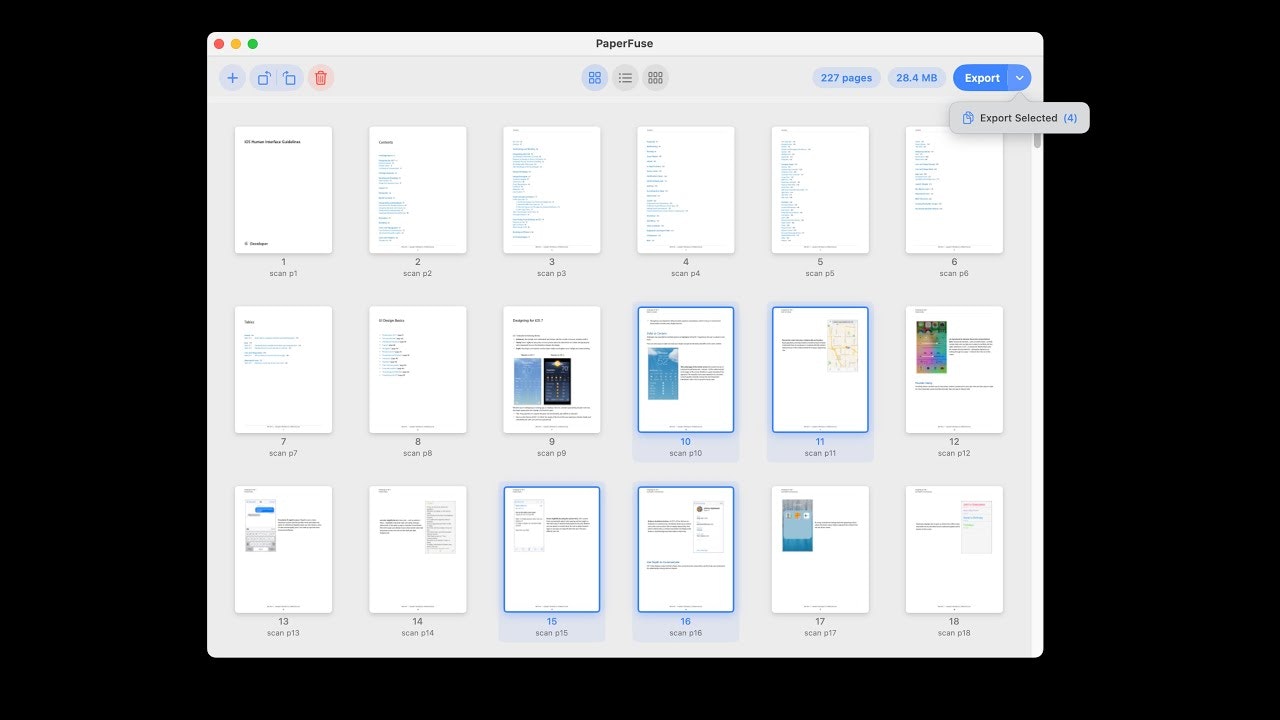Viewport: 1280px width, 720px height.
Task: Rotate selected pages clockwise
Action: [x=289, y=78]
